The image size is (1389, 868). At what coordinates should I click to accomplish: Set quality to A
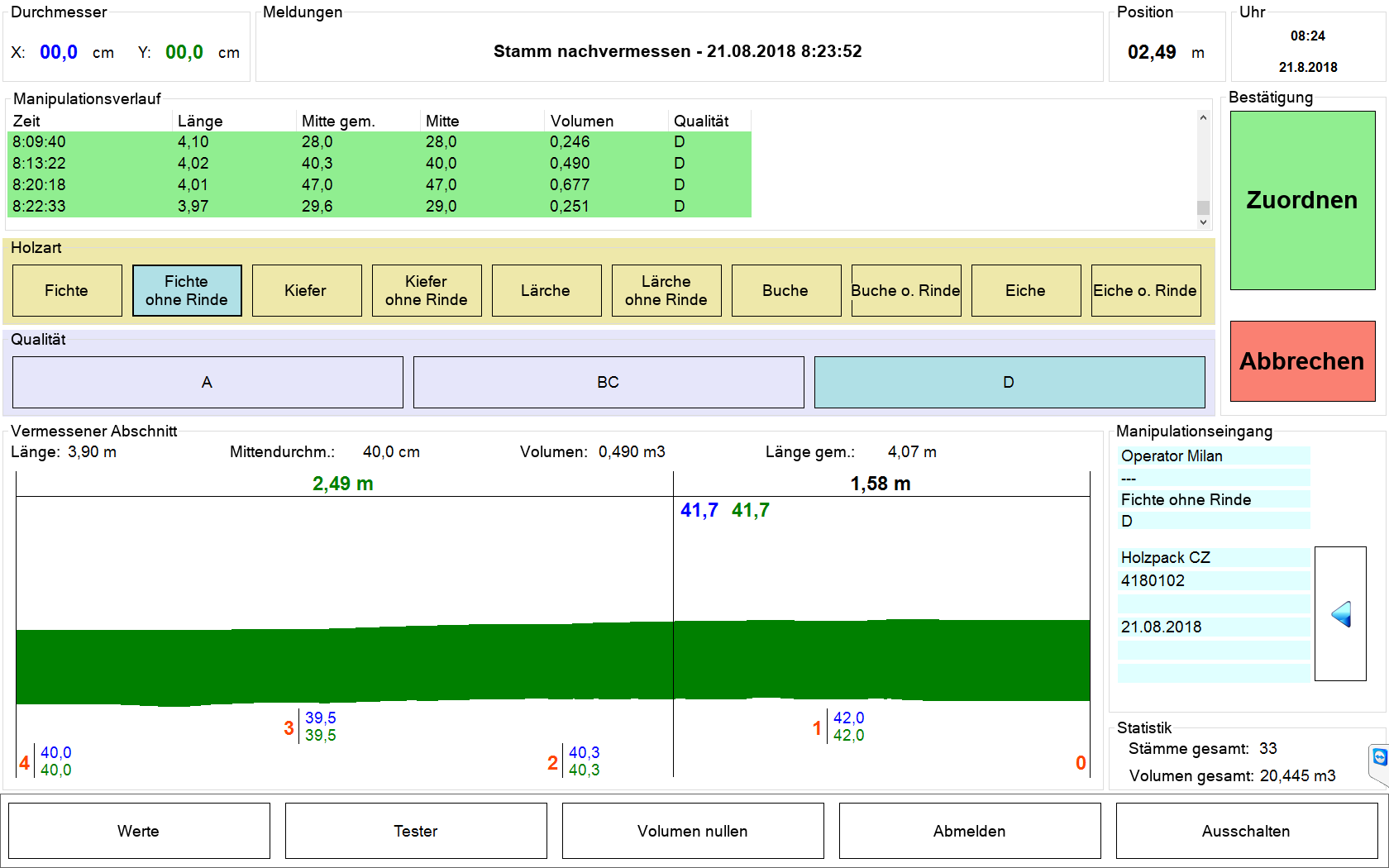click(208, 382)
